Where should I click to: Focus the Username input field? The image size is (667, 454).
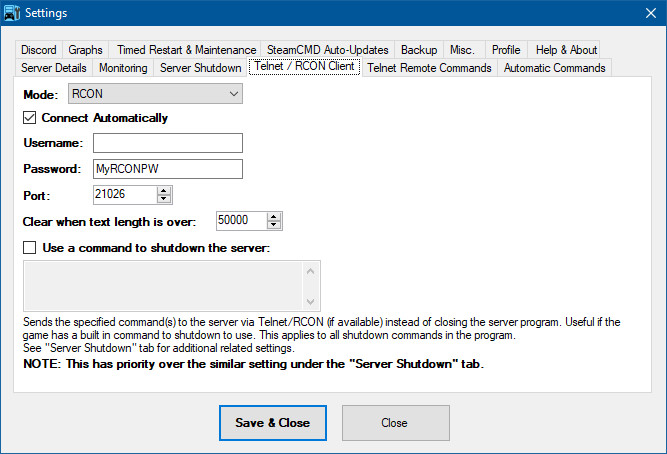(168, 143)
